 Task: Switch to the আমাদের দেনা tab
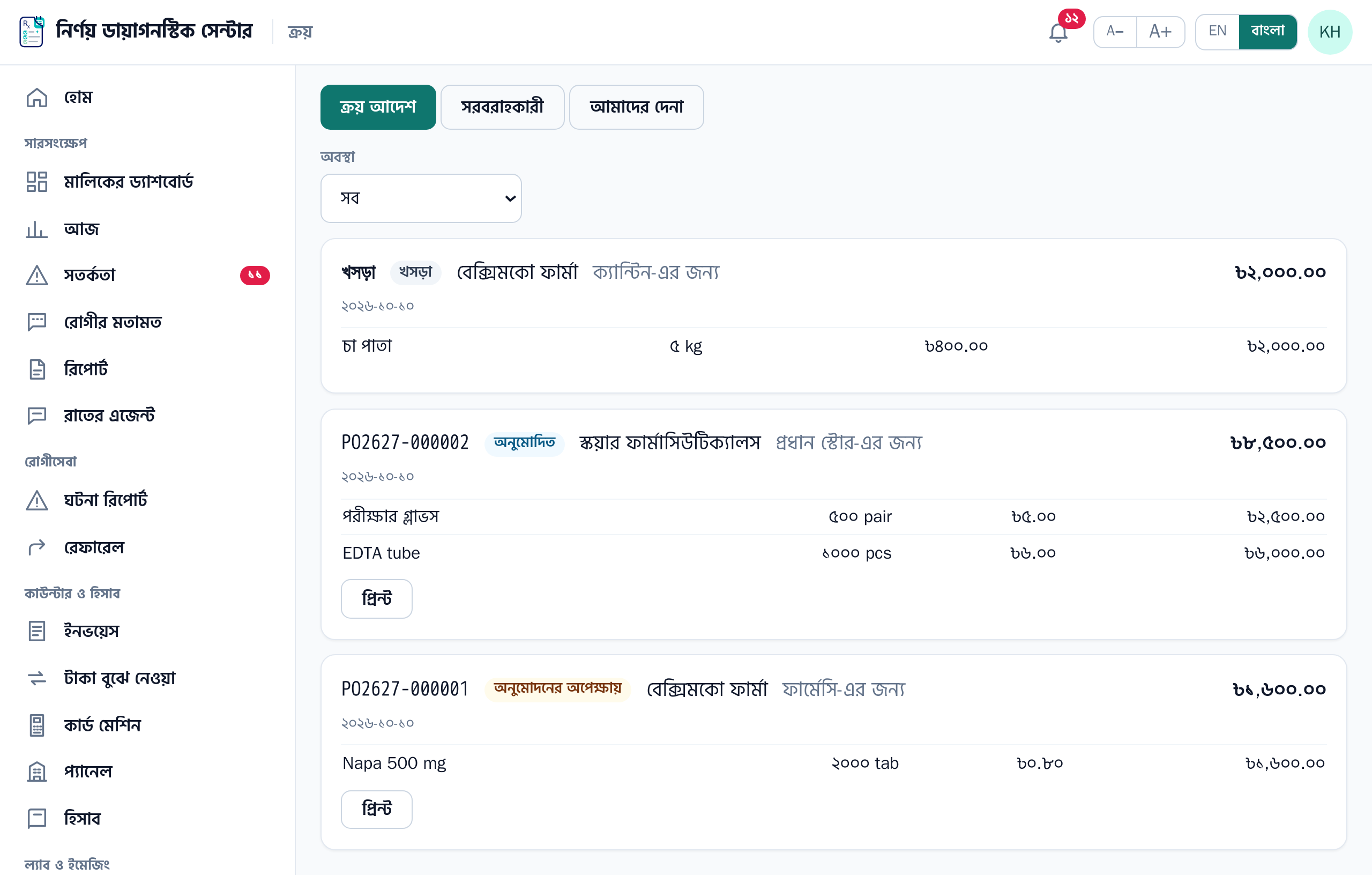click(x=637, y=107)
